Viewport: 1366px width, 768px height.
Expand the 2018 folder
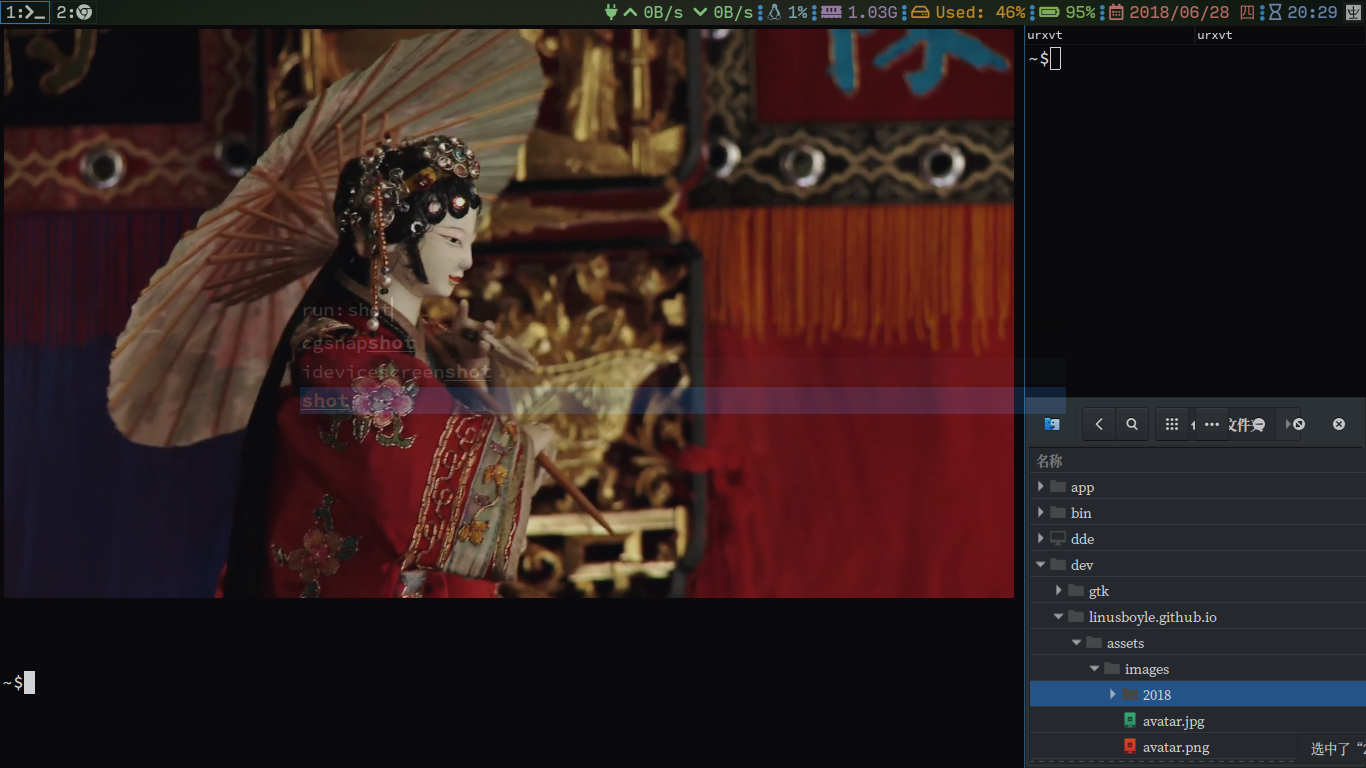click(x=1113, y=695)
